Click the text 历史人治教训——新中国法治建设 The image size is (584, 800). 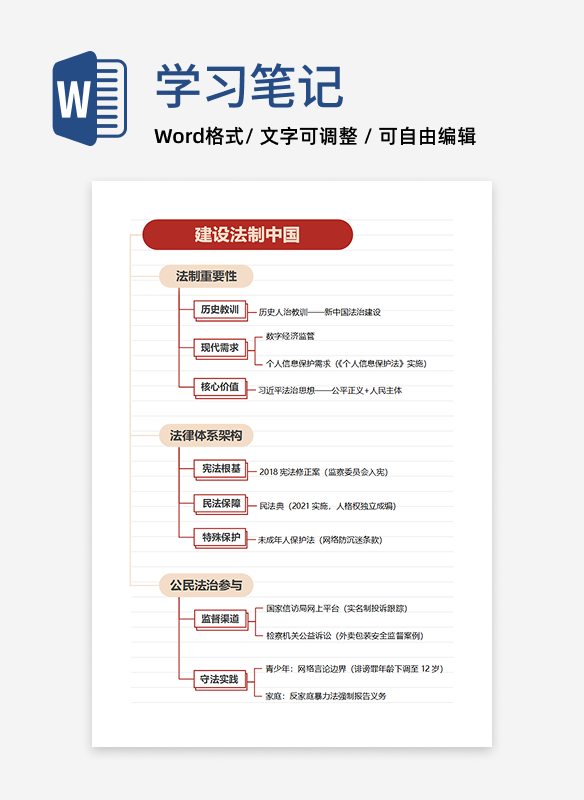(320, 312)
